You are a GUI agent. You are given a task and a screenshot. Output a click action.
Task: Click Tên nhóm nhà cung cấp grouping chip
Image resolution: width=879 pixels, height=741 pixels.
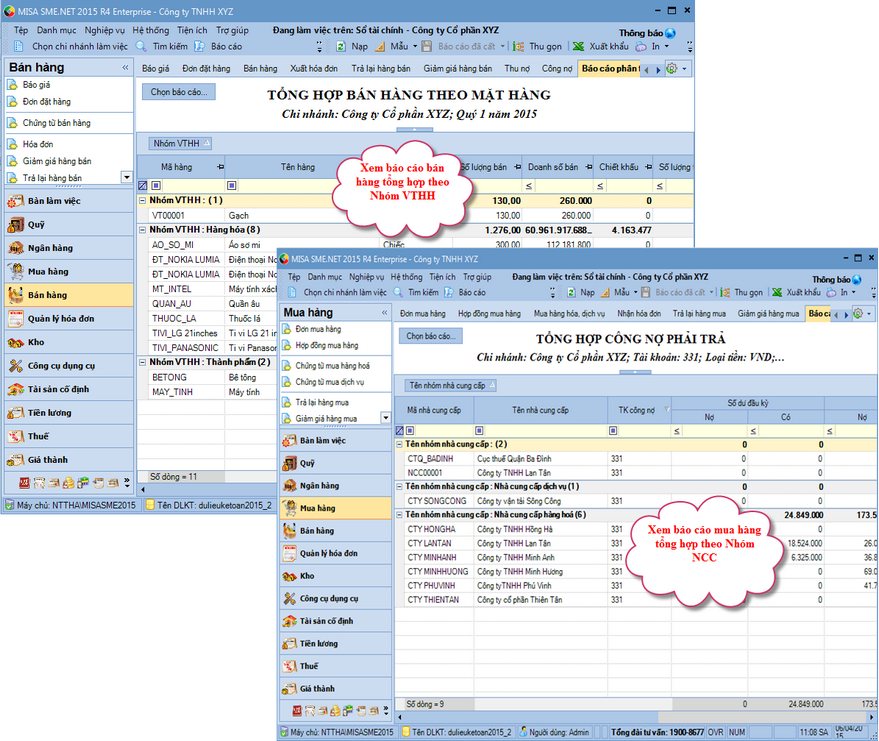point(450,386)
